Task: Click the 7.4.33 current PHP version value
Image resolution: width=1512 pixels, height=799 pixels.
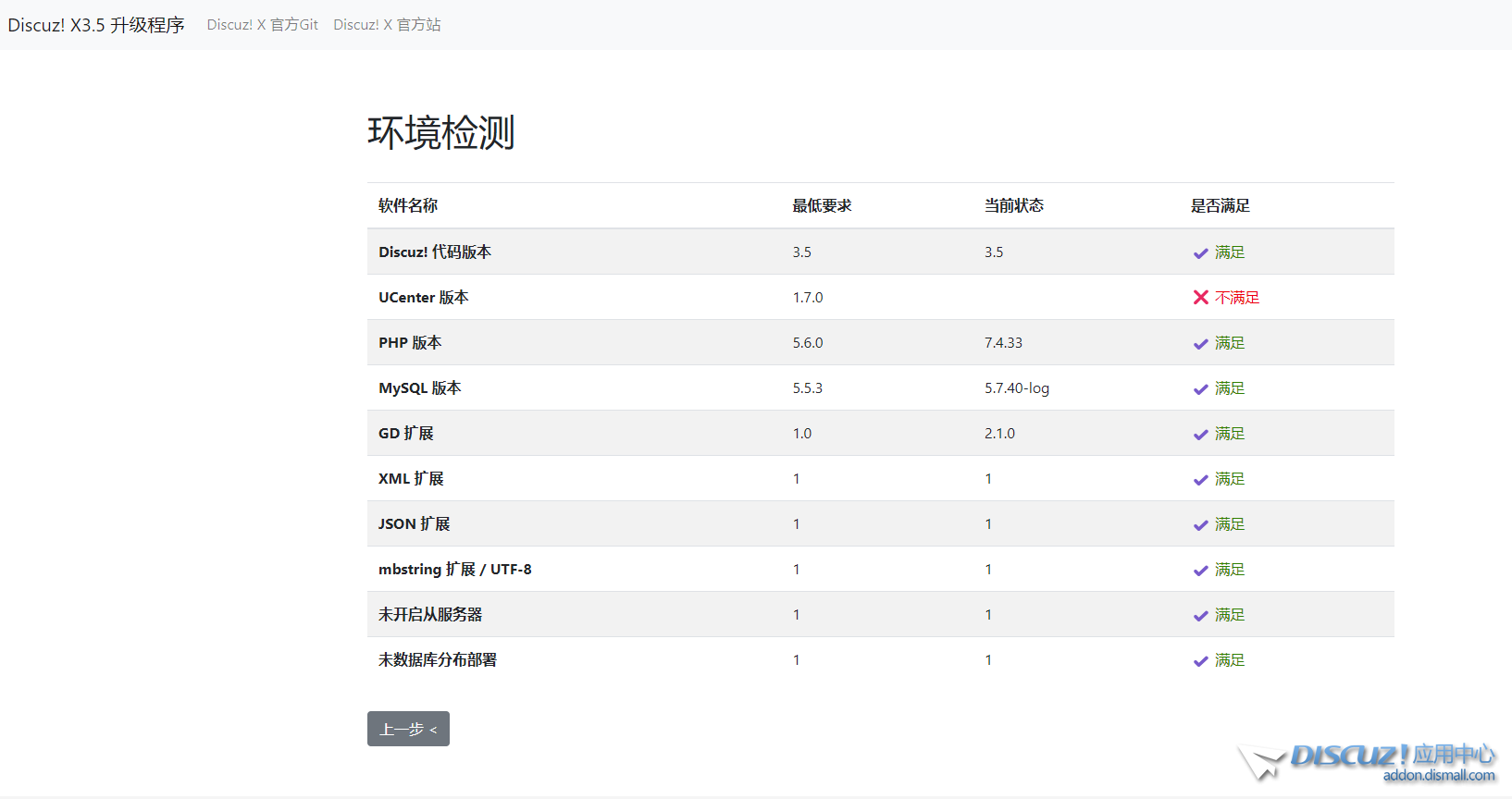Action: 1004,343
